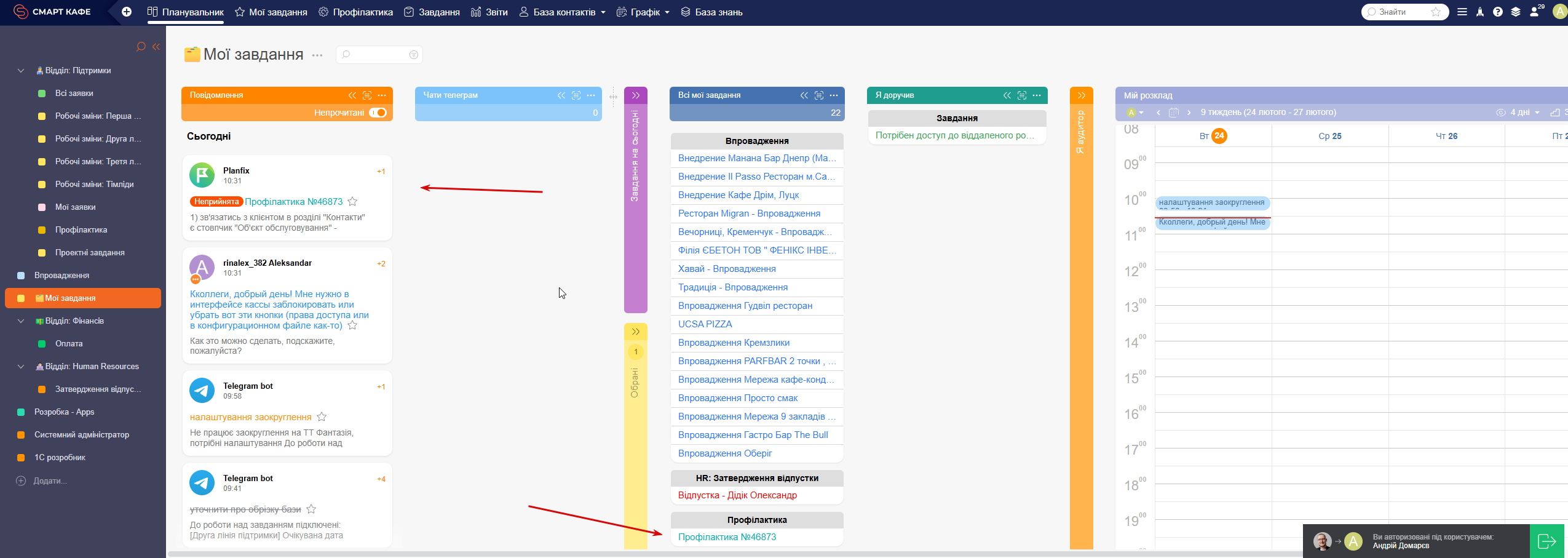Star the налаштування заокруглення notification
The image size is (1568, 558).
coord(322,417)
